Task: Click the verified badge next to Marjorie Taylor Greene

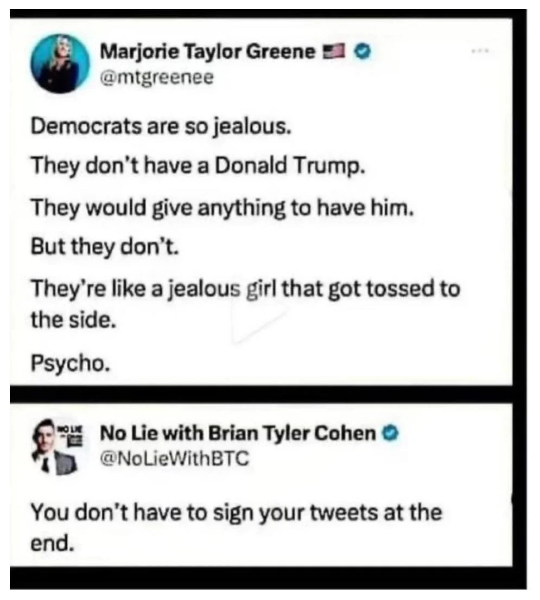Action: [362, 52]
